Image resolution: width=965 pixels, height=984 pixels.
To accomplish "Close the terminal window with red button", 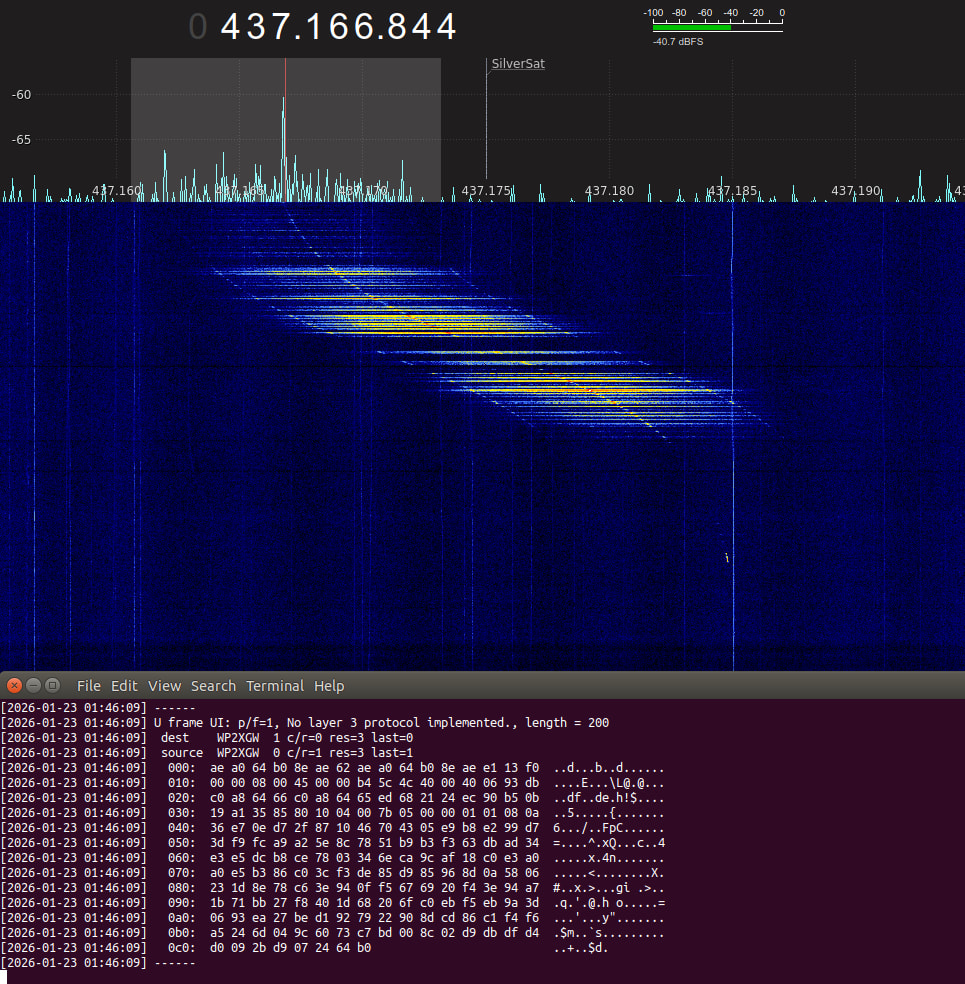I will [15, 685].
